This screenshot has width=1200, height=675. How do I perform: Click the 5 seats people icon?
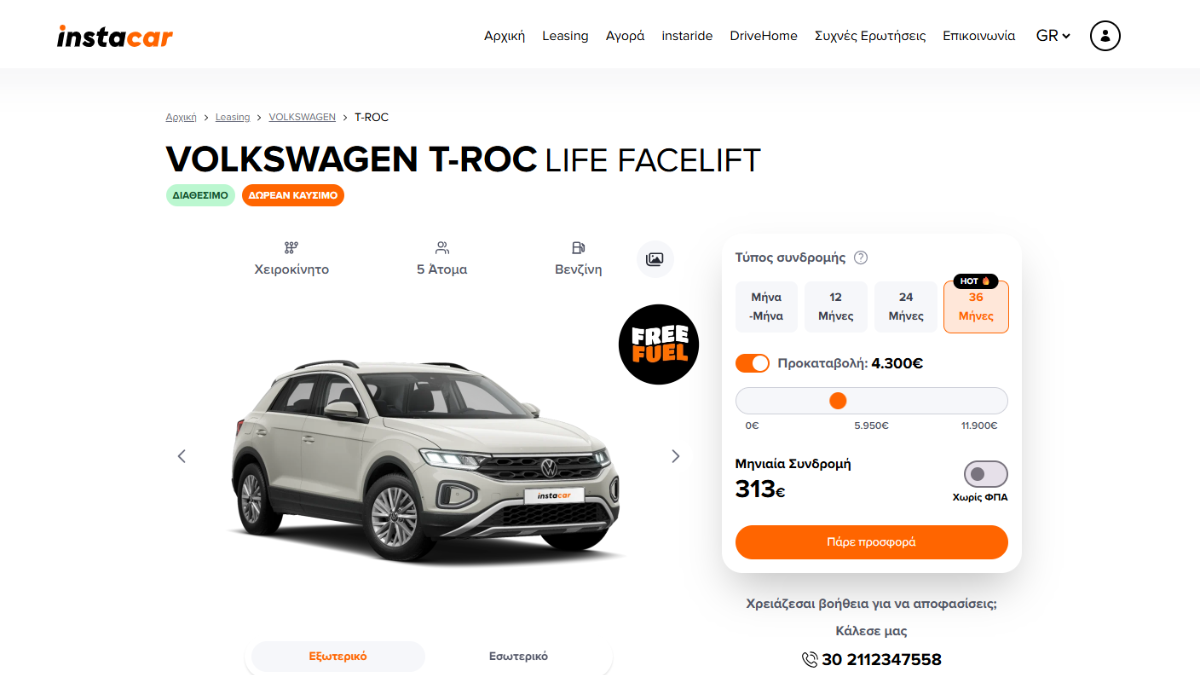coord(442,247)
